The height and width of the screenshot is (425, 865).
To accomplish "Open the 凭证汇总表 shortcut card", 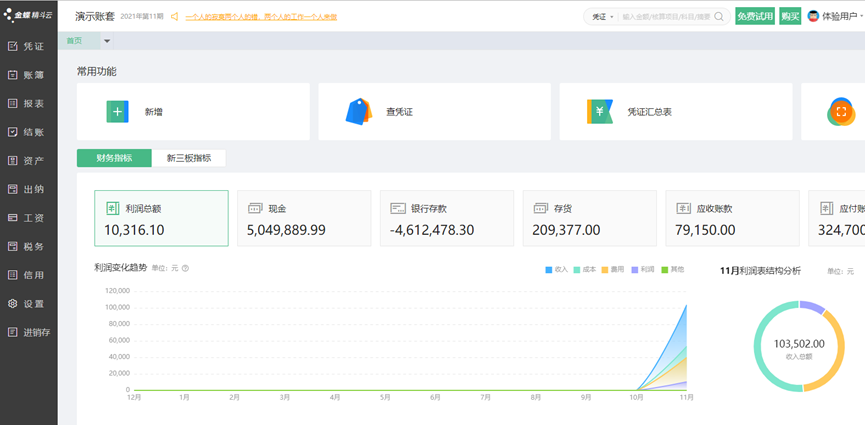I will point(676,111).
